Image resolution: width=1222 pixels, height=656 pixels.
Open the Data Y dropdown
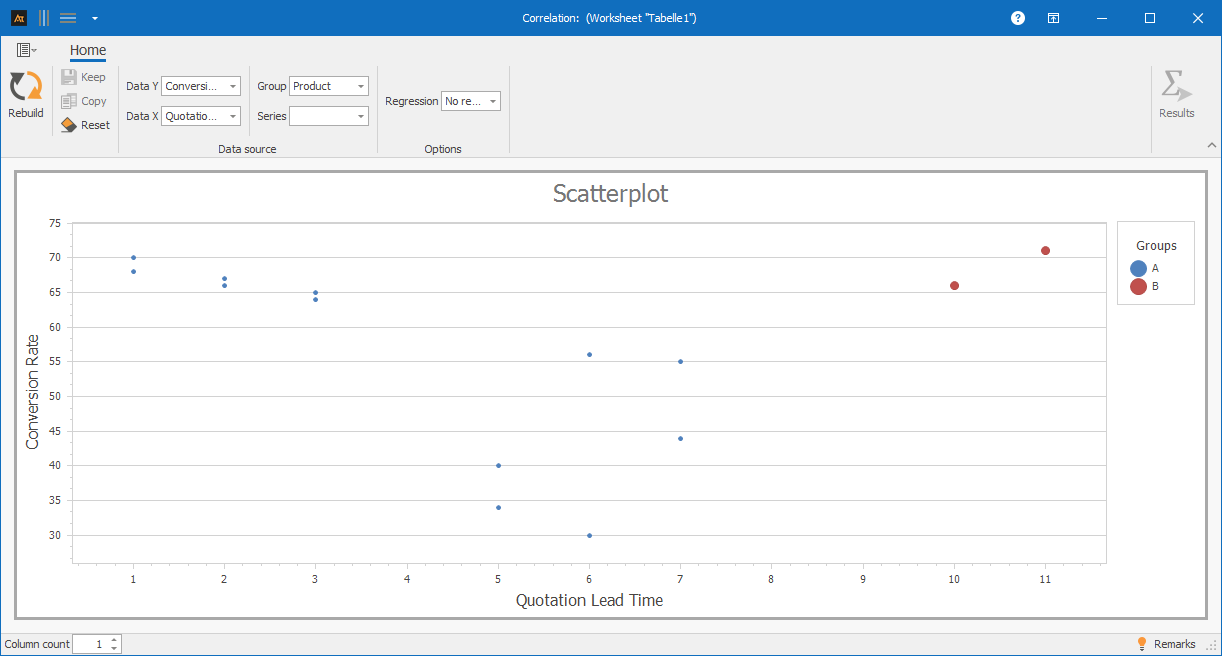232,86
